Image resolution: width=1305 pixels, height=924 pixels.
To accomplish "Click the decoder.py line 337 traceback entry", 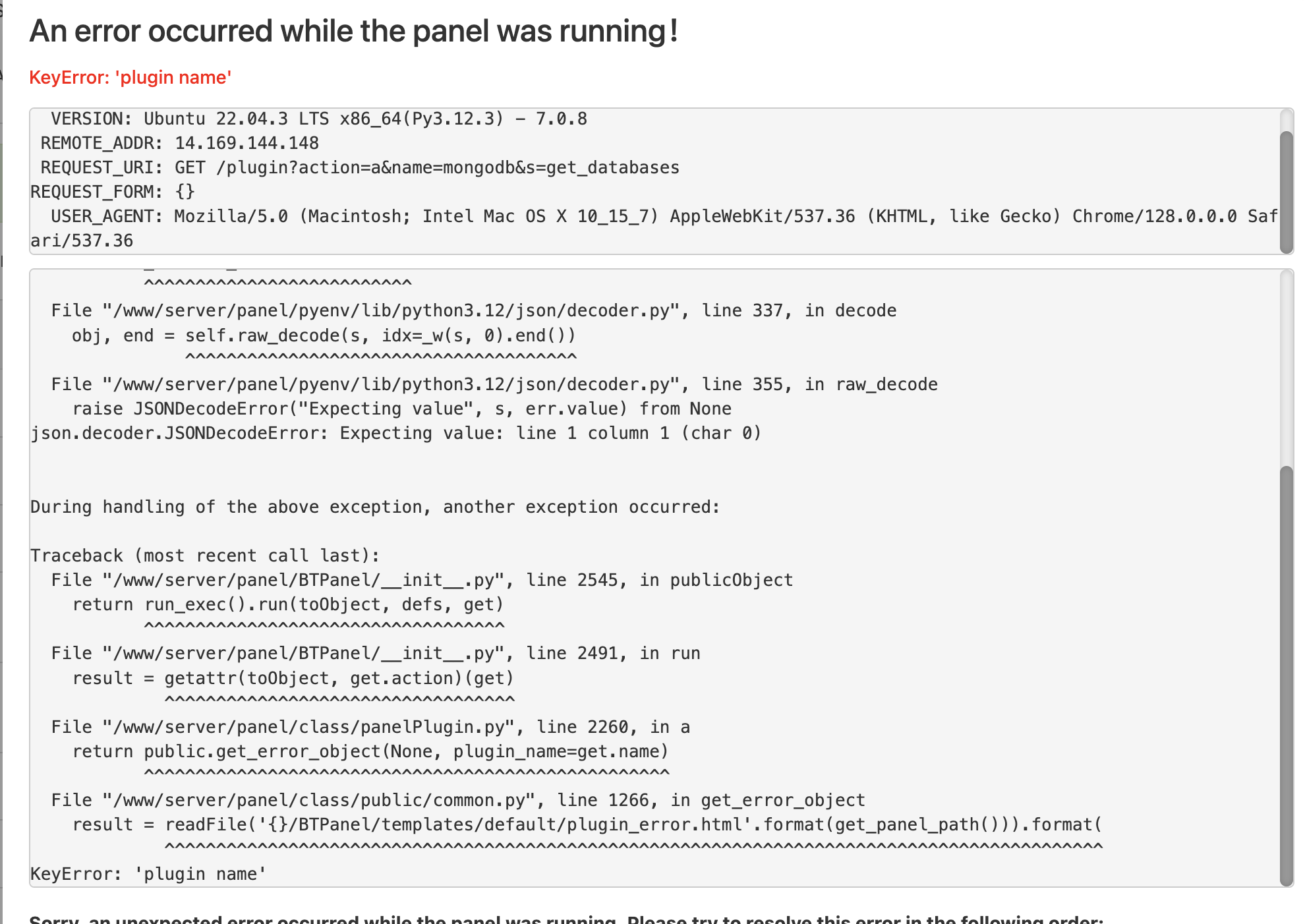I will coord(473,311).
